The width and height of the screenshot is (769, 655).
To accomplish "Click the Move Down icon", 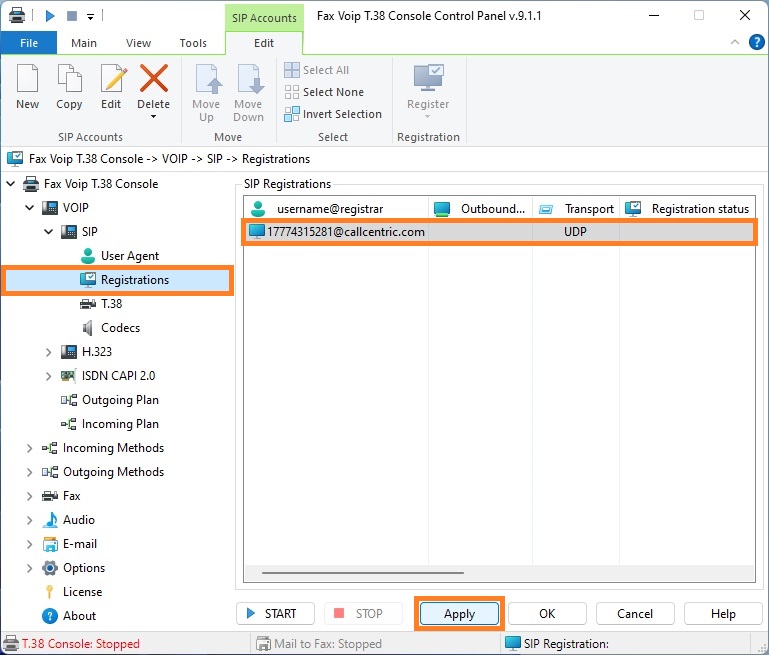I will (x=250, y=79).
